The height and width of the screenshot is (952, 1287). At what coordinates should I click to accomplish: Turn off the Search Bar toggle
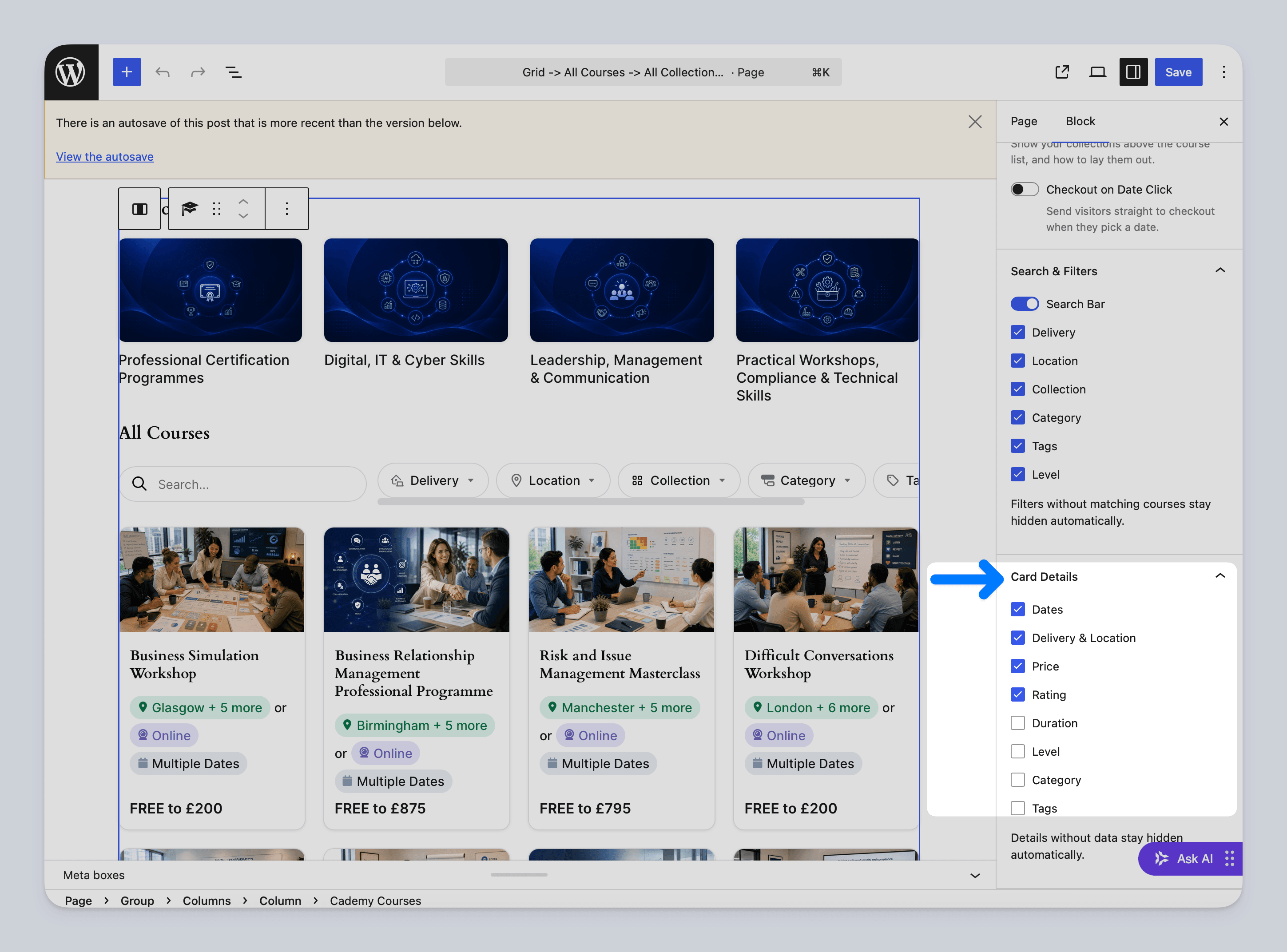click(x=1025, y=304)
